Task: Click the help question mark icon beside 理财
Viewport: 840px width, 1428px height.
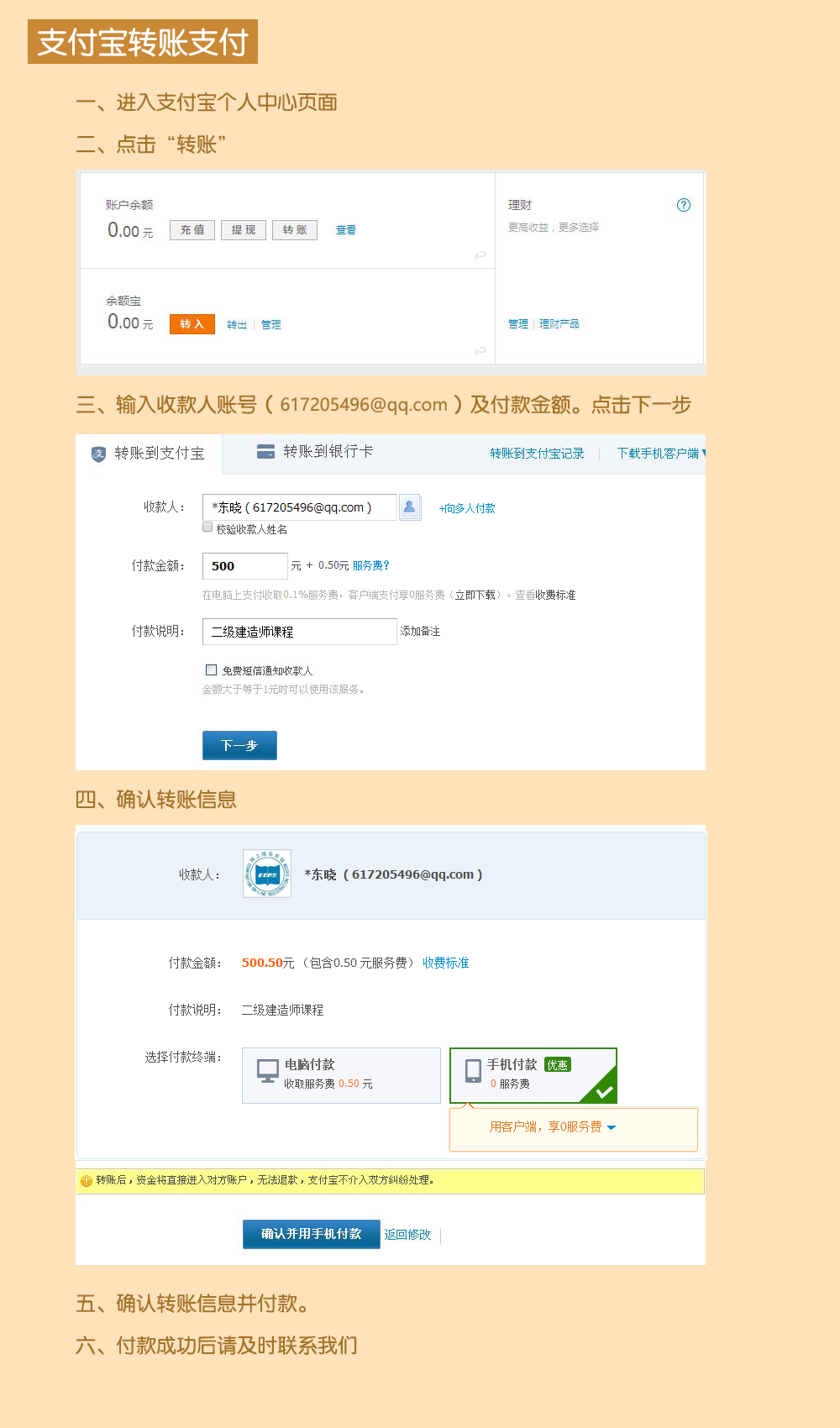Action: click(684, 205)
